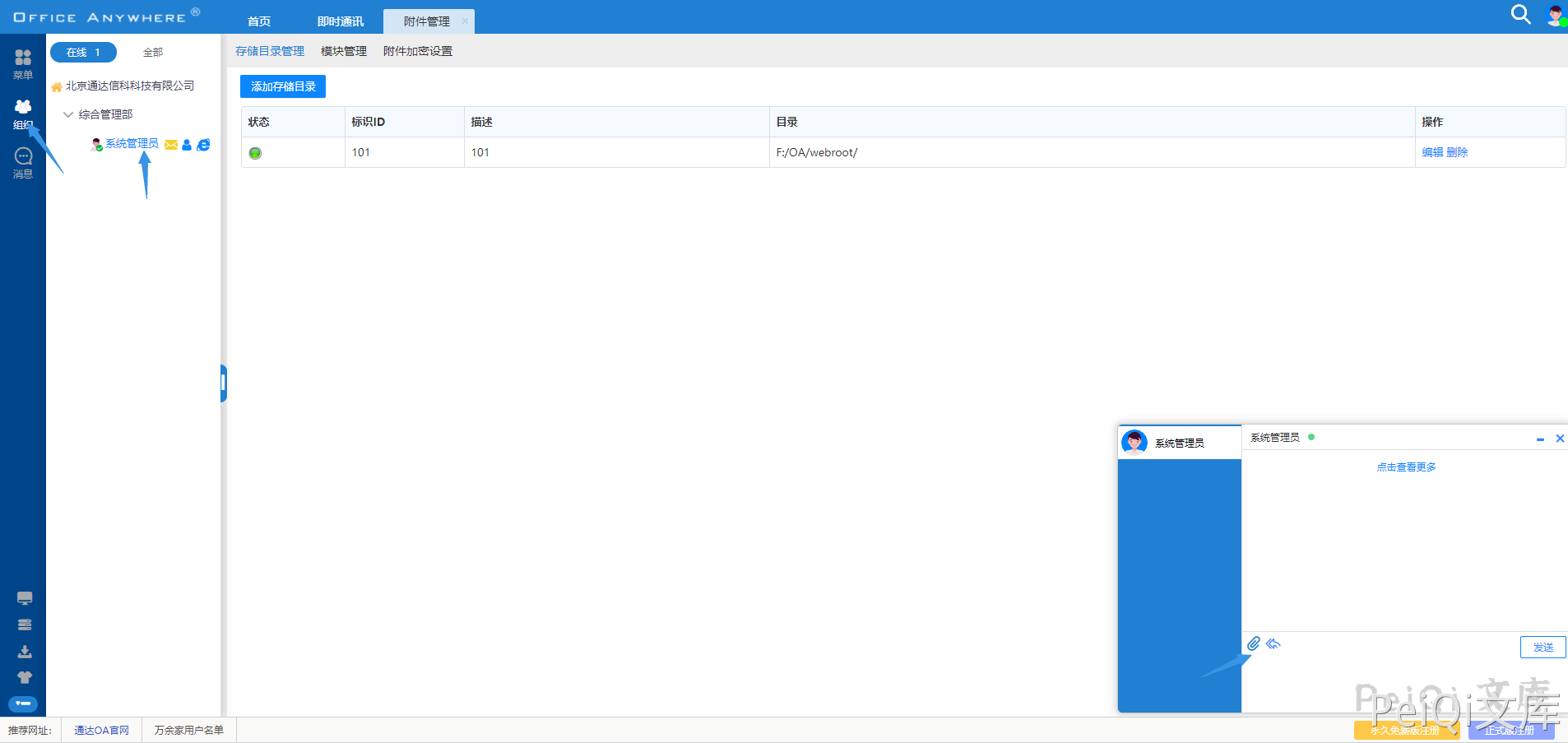
Task: Click the double reply arrow icon in chat
Action: tap(1273, 643)
